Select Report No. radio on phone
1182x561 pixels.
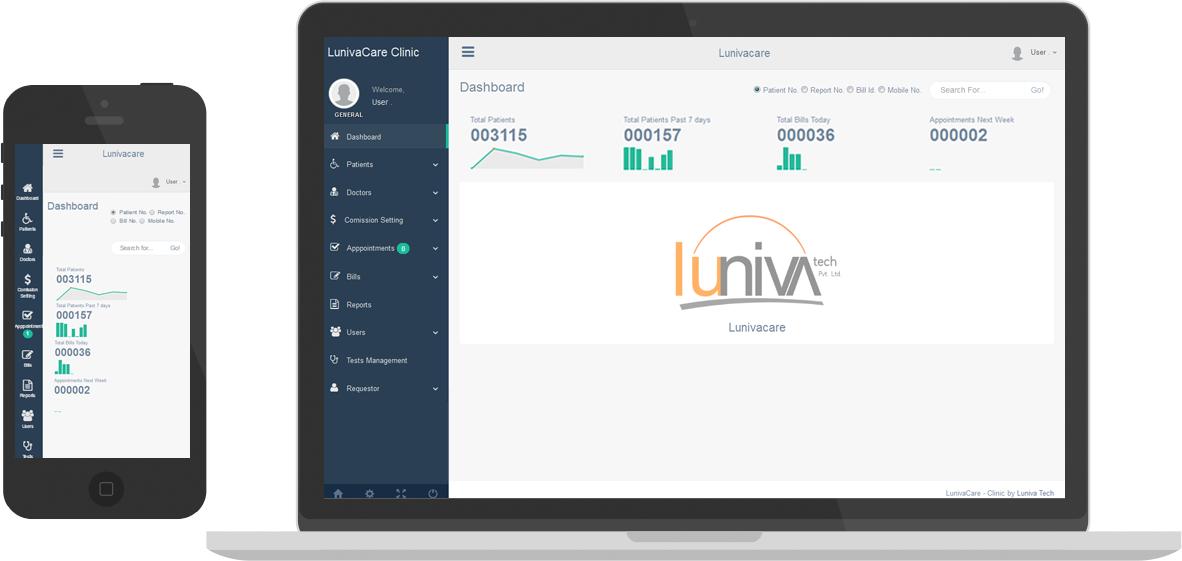pos(152,213)
